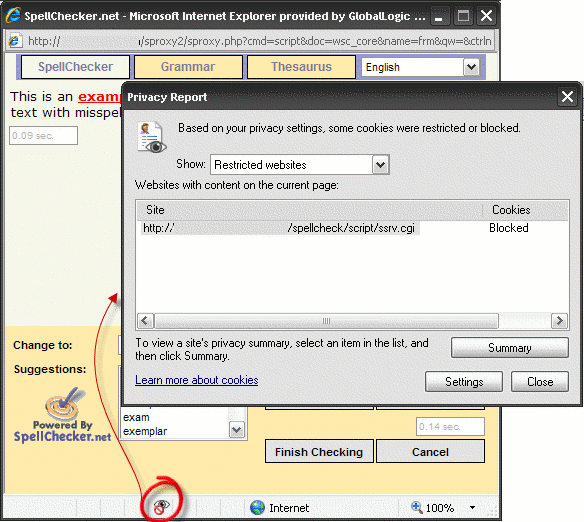Click the Privacy Report document eye icon

[x=152, y=137]
